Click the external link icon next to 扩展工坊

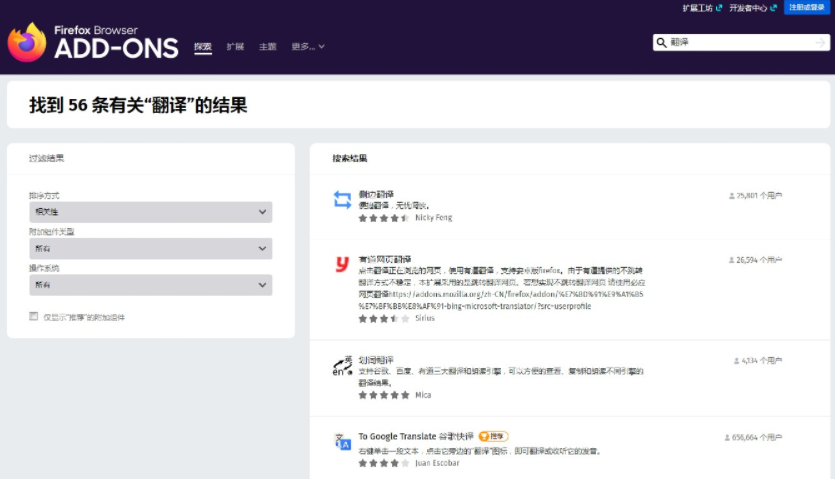tap(719, 7)
